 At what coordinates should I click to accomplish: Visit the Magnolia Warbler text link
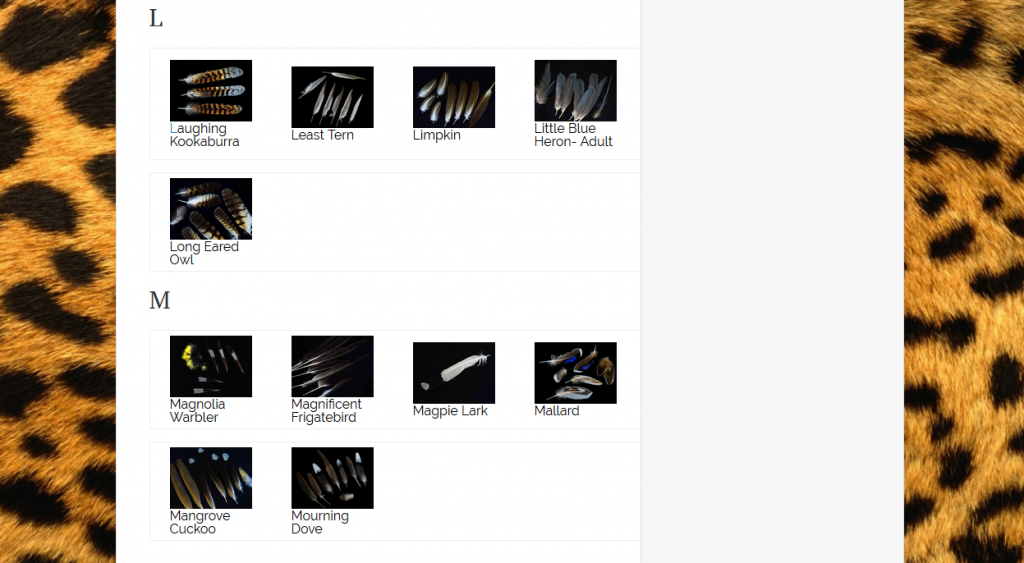pyautogui.click(x=197, y=411)
